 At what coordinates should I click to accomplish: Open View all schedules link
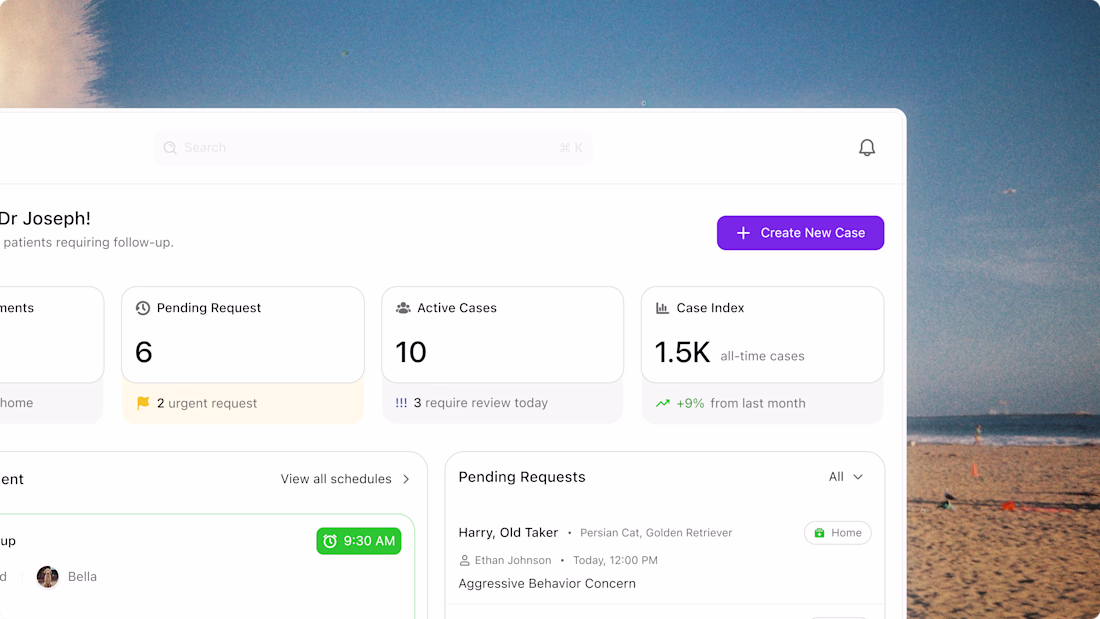[336, 479]
